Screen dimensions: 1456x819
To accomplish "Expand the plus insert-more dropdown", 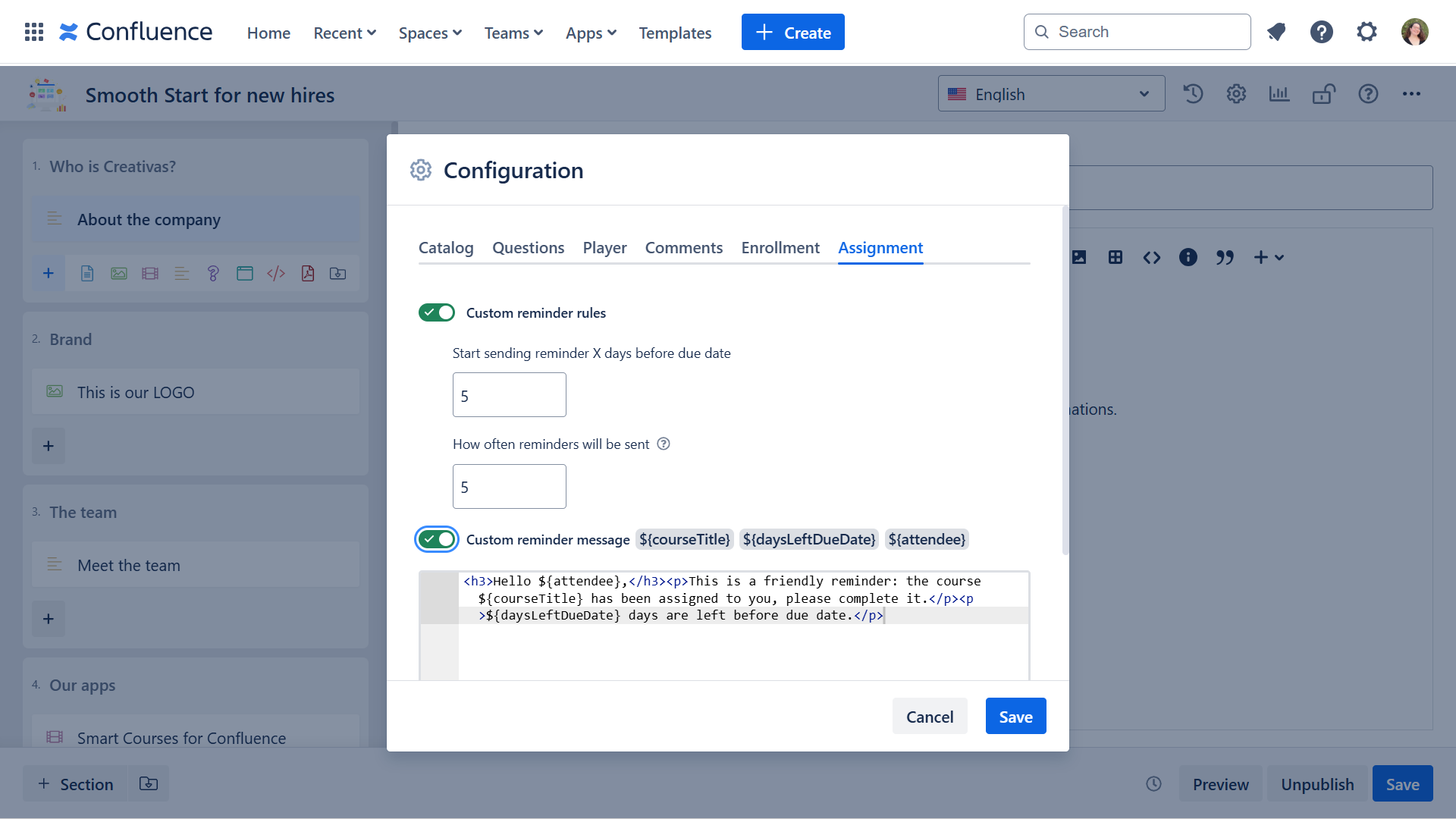I will click(x=1268, y=258).
